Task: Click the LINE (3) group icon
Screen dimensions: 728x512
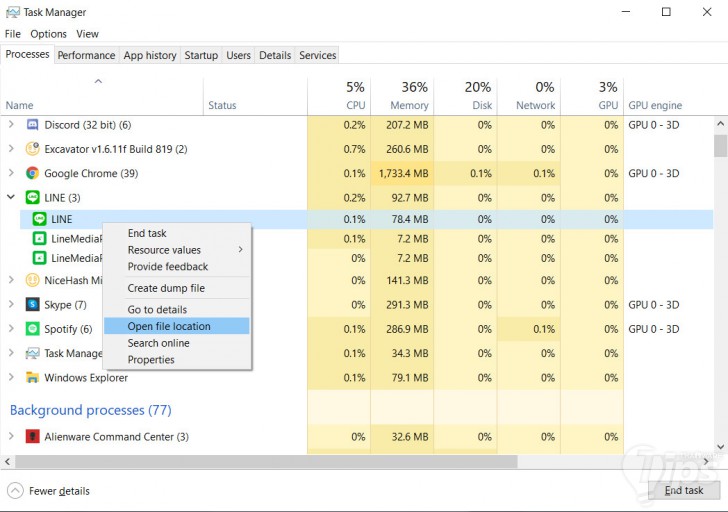Action: tap(32, 197)
